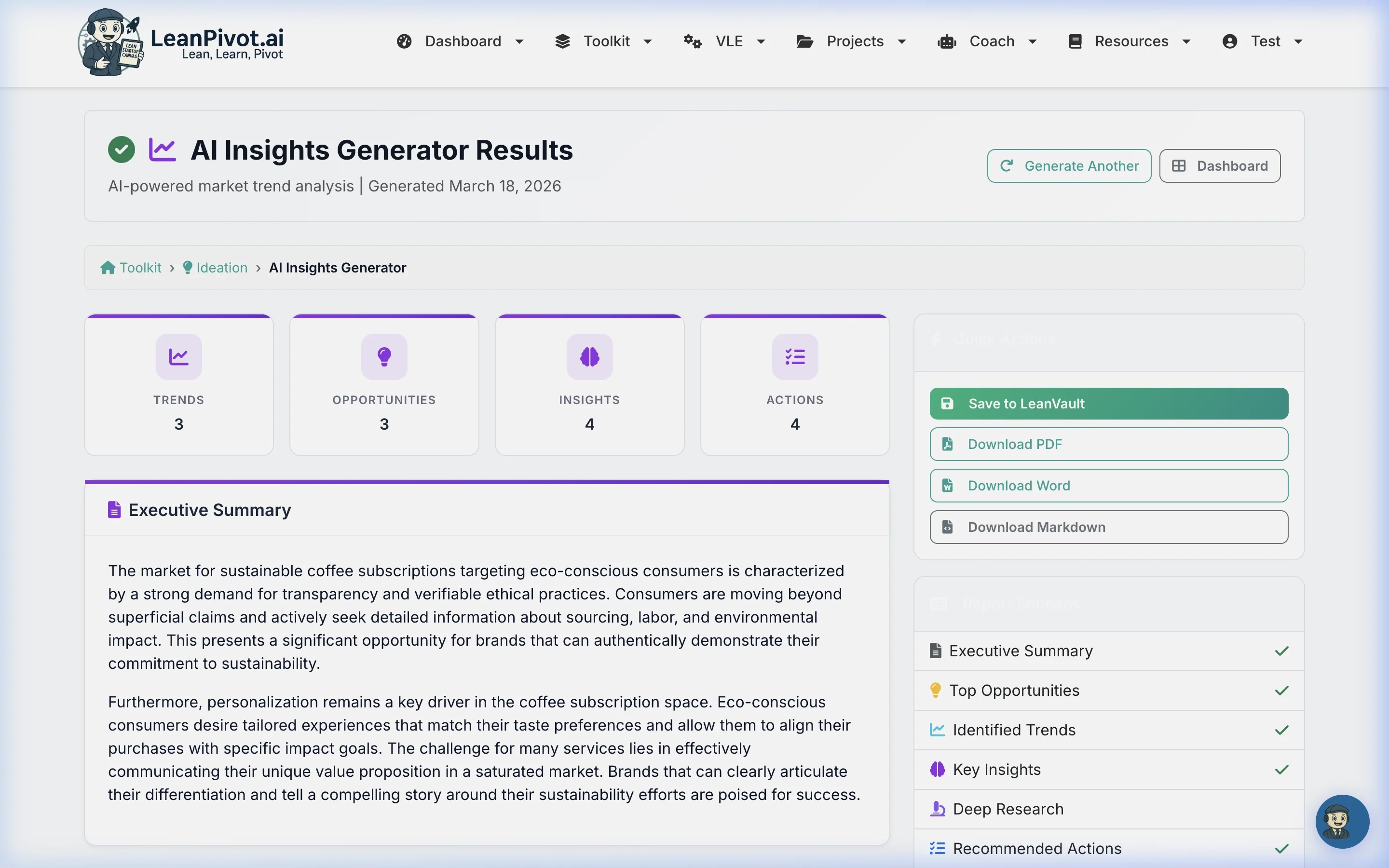Image resolution: width=1389 pixels, height=868 pixels.
Task: Click the Insights brain icon
Action: click(589, 356)
